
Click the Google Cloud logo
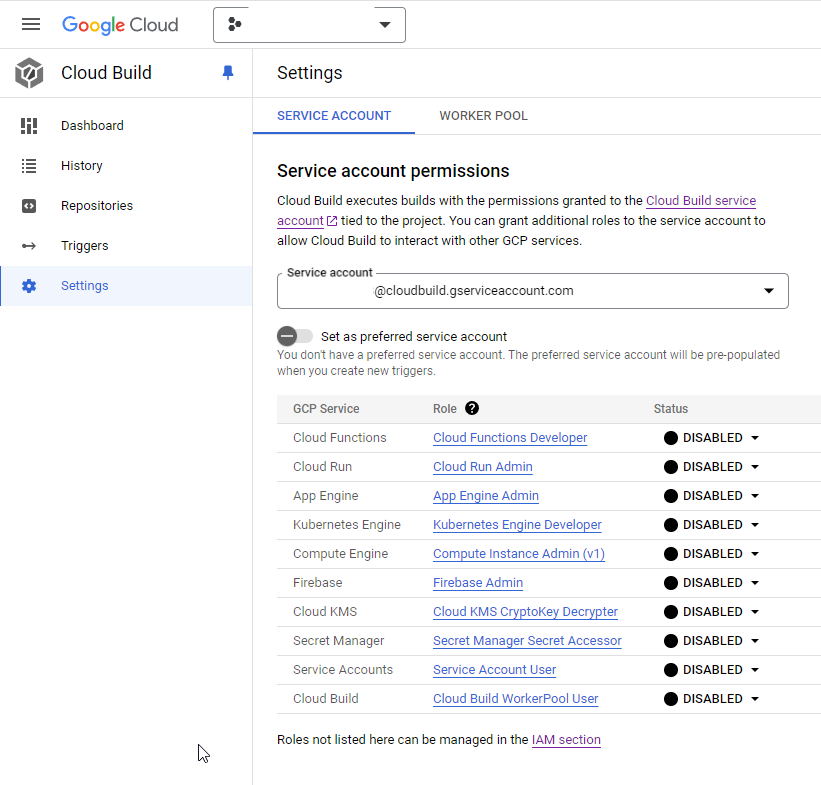coord(120,25)
